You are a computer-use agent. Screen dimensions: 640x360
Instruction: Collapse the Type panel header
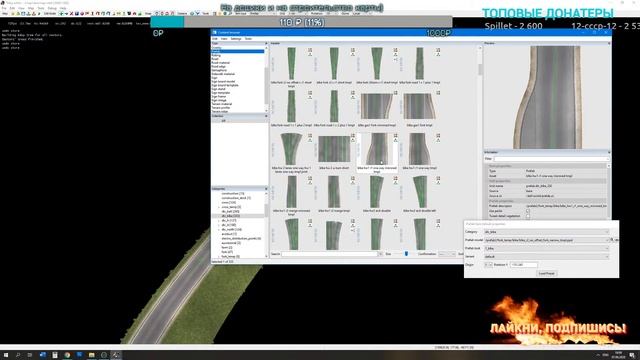(x=267, y=43)
